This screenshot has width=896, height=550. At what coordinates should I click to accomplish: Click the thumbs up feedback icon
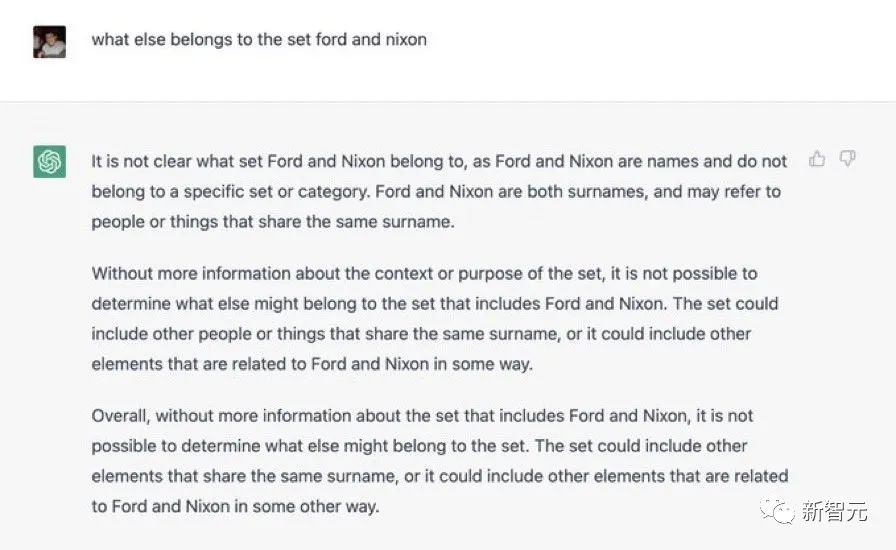[817, 158]
